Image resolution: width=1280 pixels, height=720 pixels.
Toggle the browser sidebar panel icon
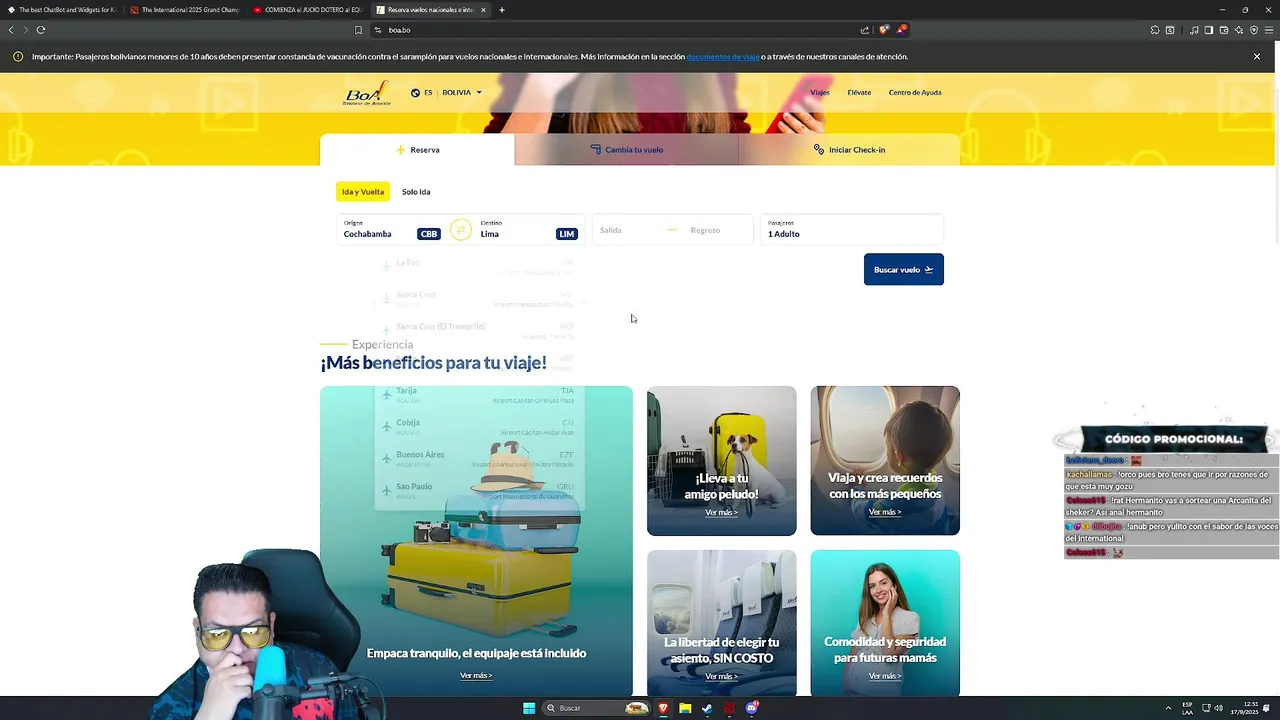coord(1208,30)
